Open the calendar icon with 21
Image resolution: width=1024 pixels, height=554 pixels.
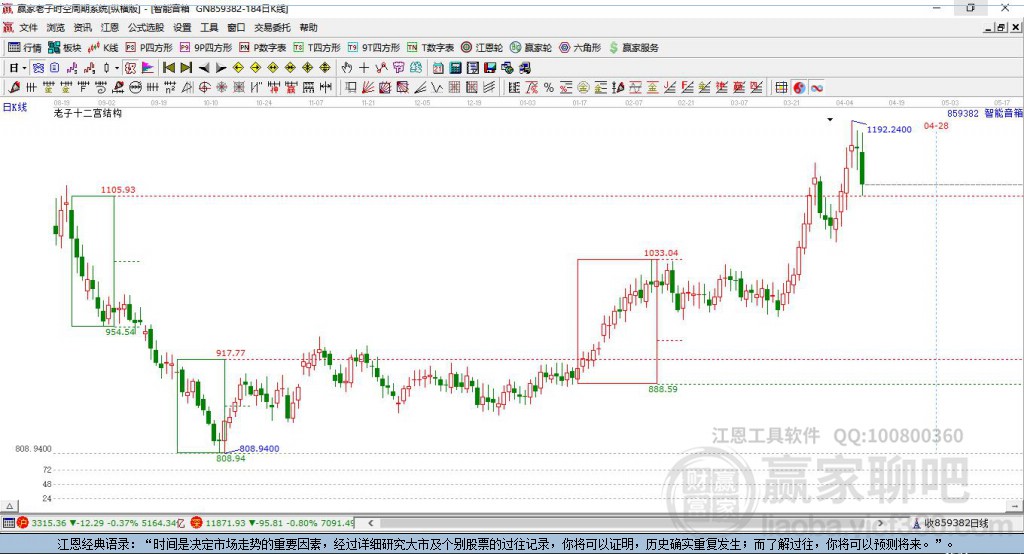pyautogui.click(x=438, y=68)
